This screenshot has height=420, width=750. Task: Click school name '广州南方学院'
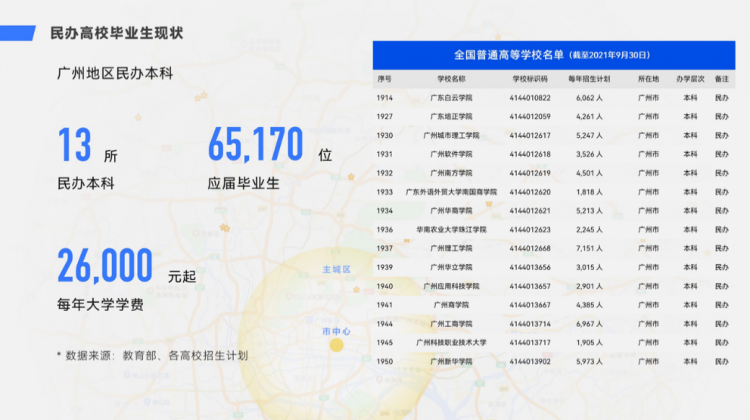(451, 173)
